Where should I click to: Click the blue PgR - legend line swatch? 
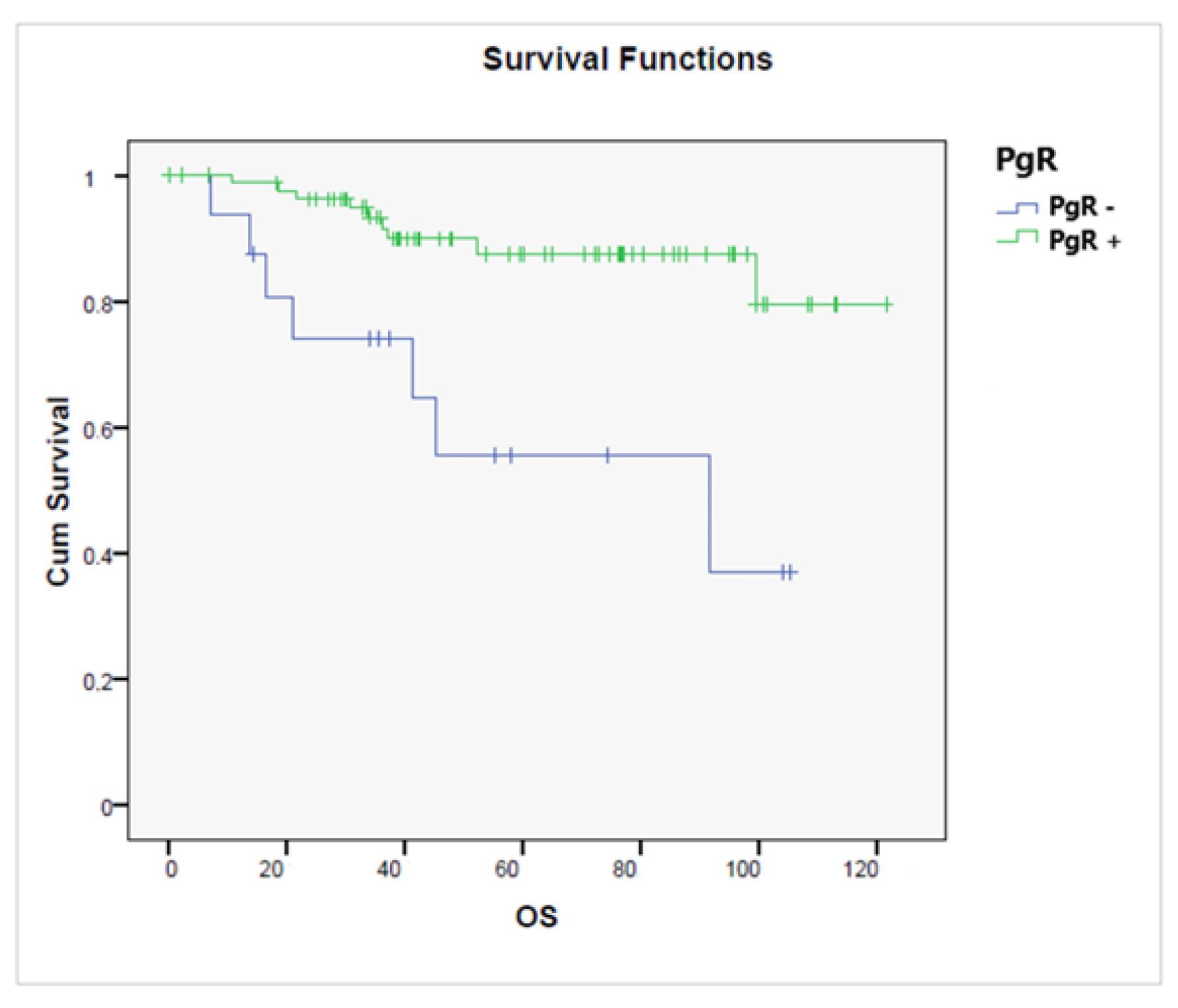coord(1016,208)
